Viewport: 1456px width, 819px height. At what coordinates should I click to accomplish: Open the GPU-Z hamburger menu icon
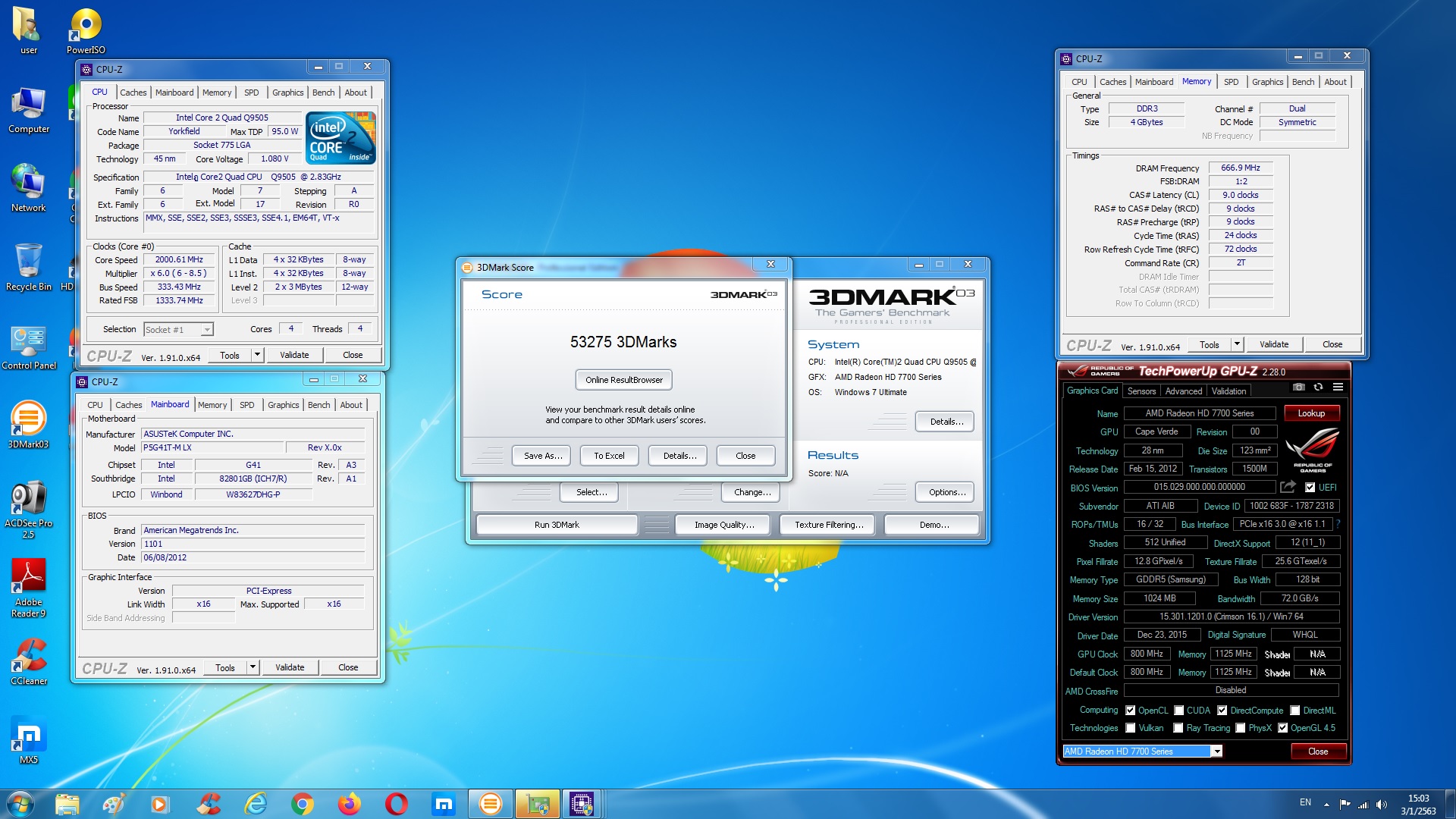(1338, 388)
